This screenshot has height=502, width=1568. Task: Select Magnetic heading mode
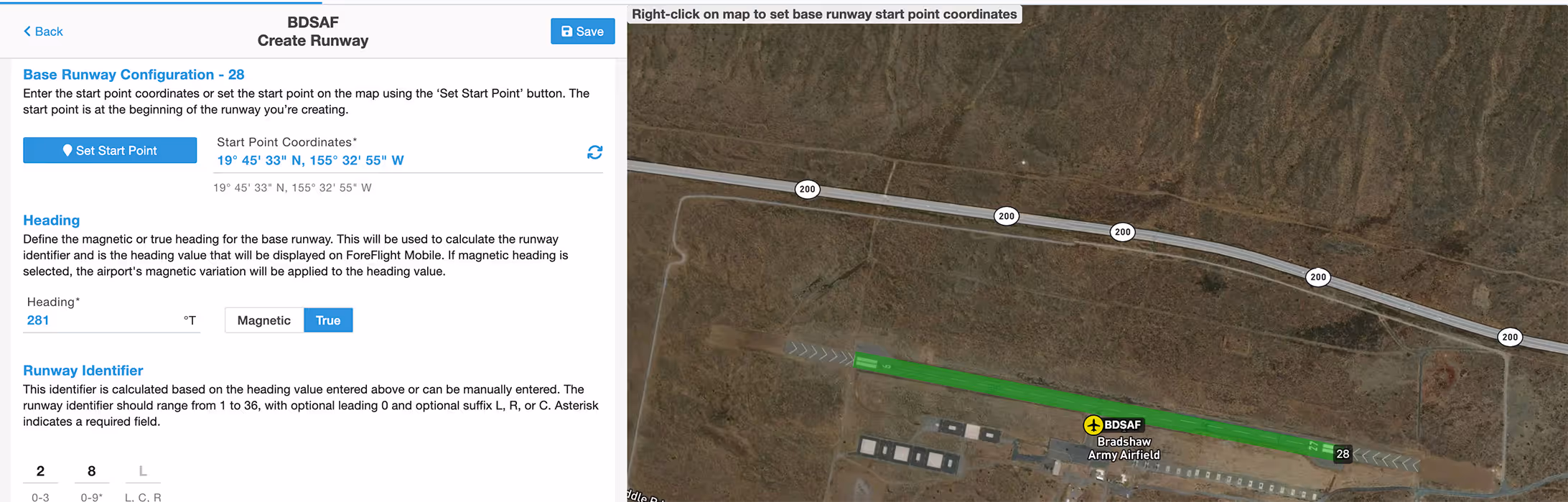tap(264, 320)
